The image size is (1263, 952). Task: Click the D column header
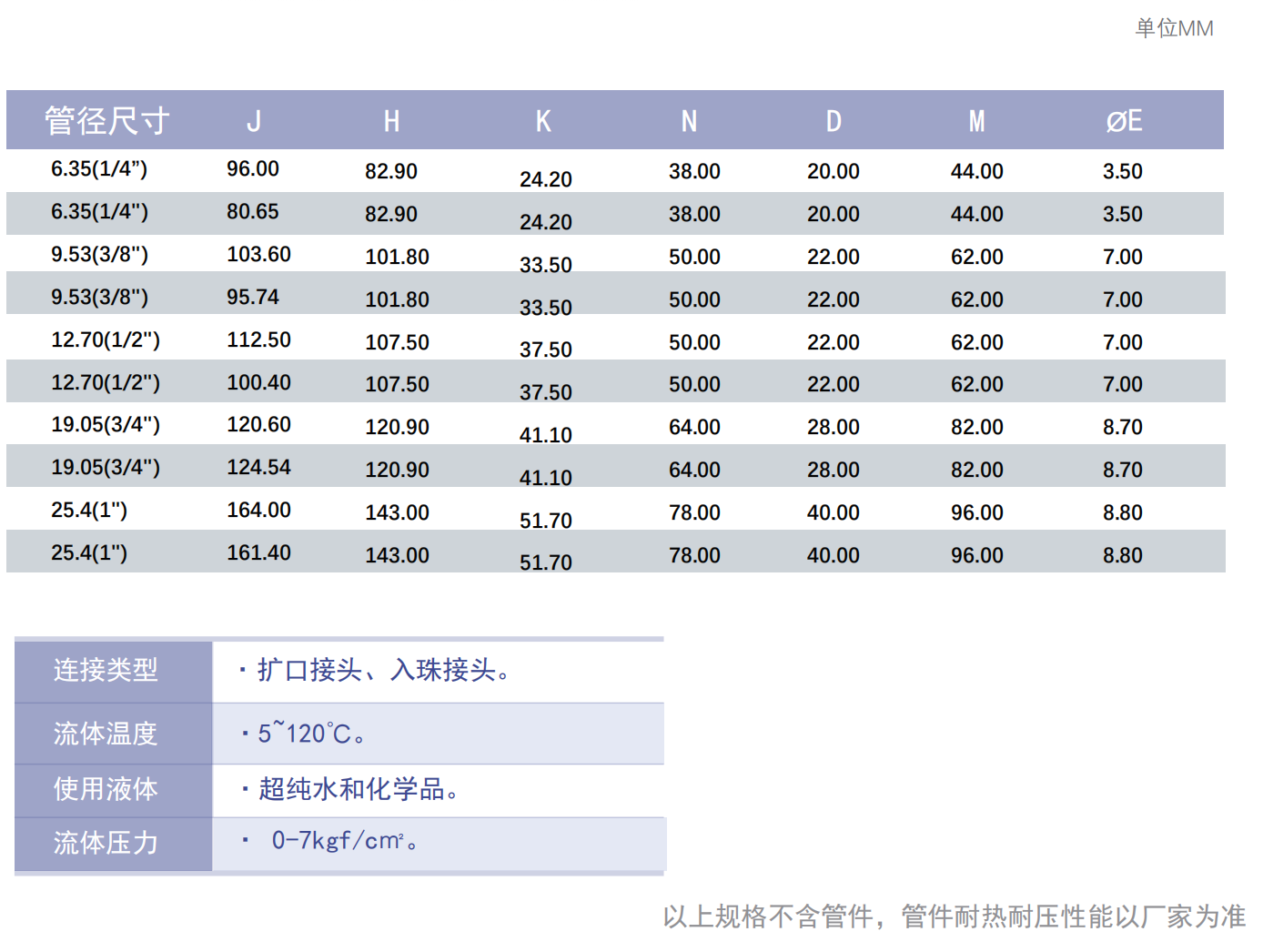tap(834, 120)
